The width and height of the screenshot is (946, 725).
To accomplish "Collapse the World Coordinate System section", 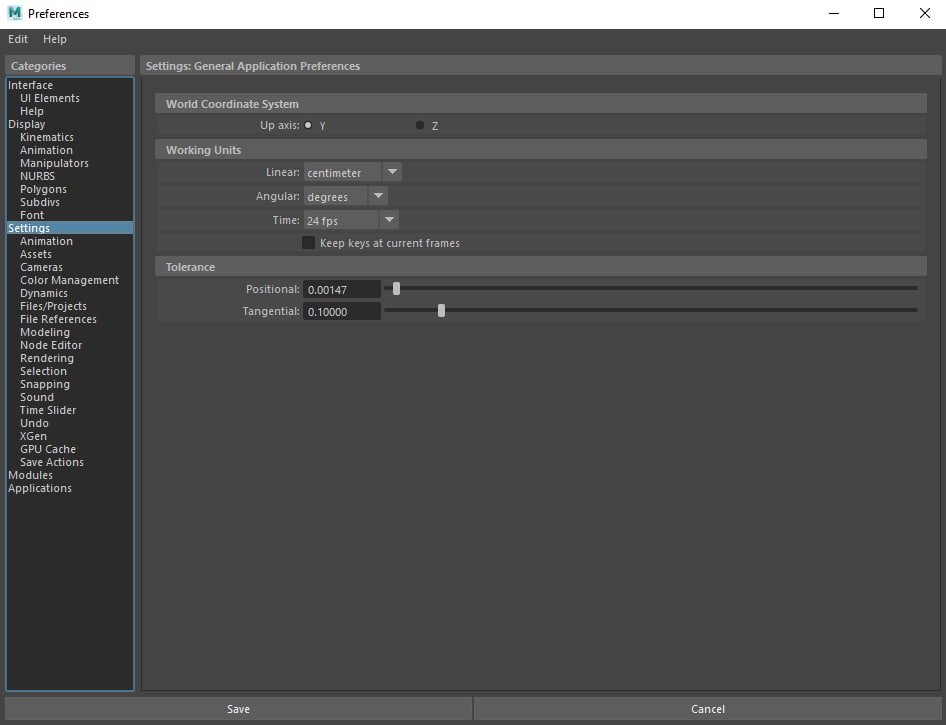I will (x=541, y=104).
